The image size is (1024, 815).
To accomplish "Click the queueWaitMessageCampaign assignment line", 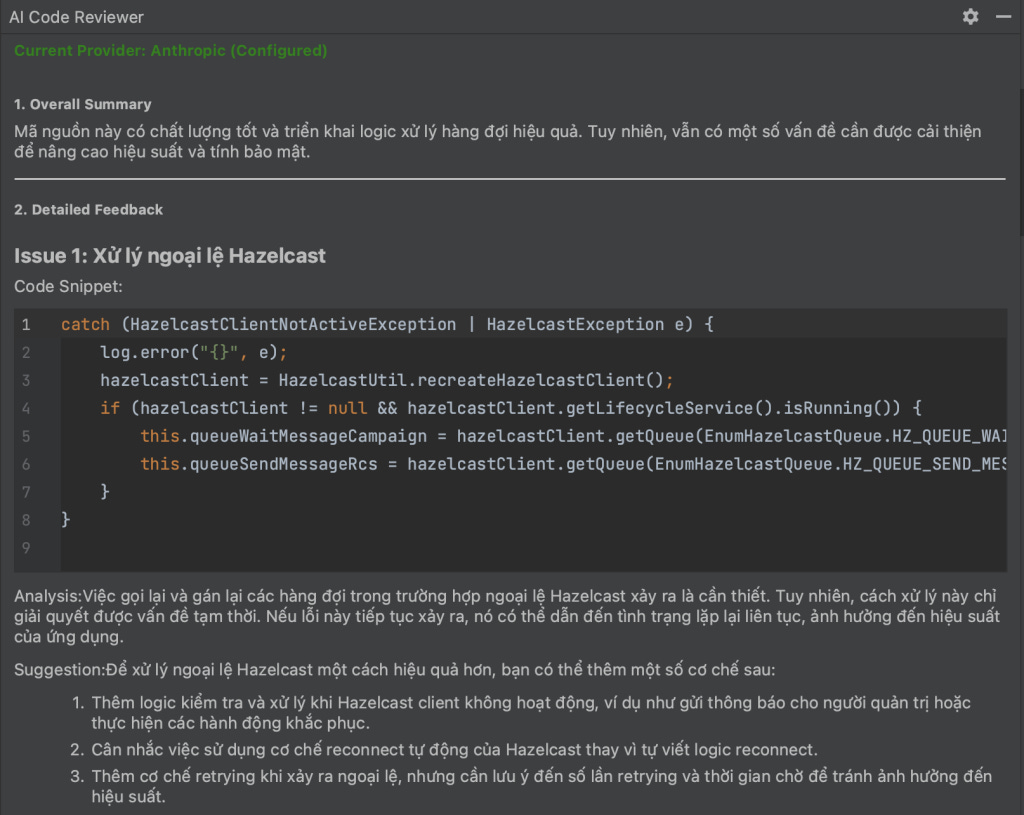I will [x=573, y=436].
